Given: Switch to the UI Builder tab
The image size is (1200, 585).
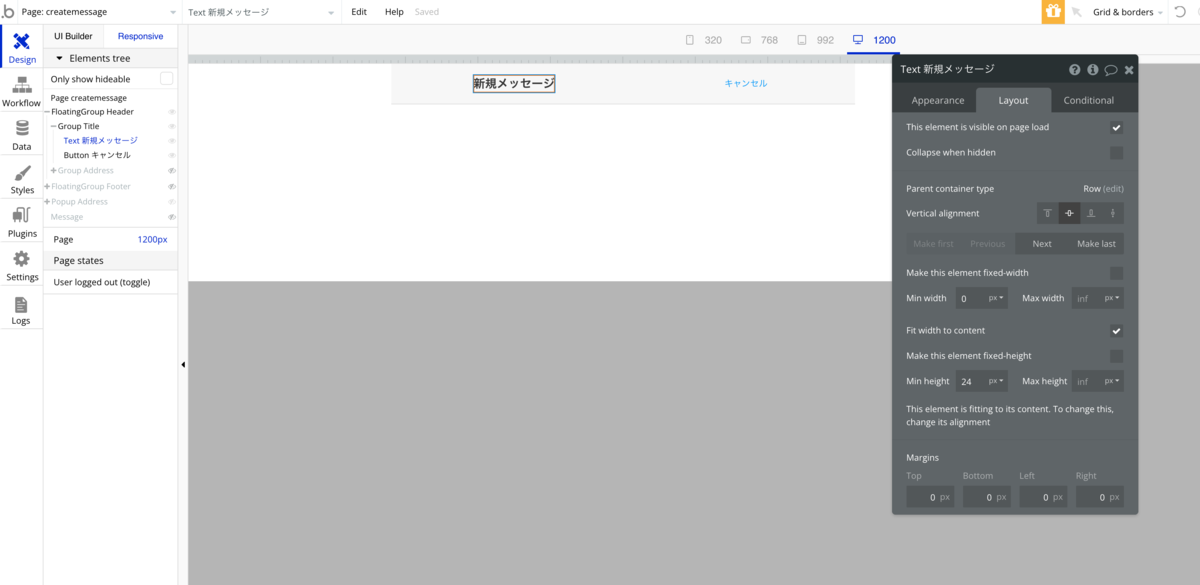Looking at the screenshot, I should point(73,36).
